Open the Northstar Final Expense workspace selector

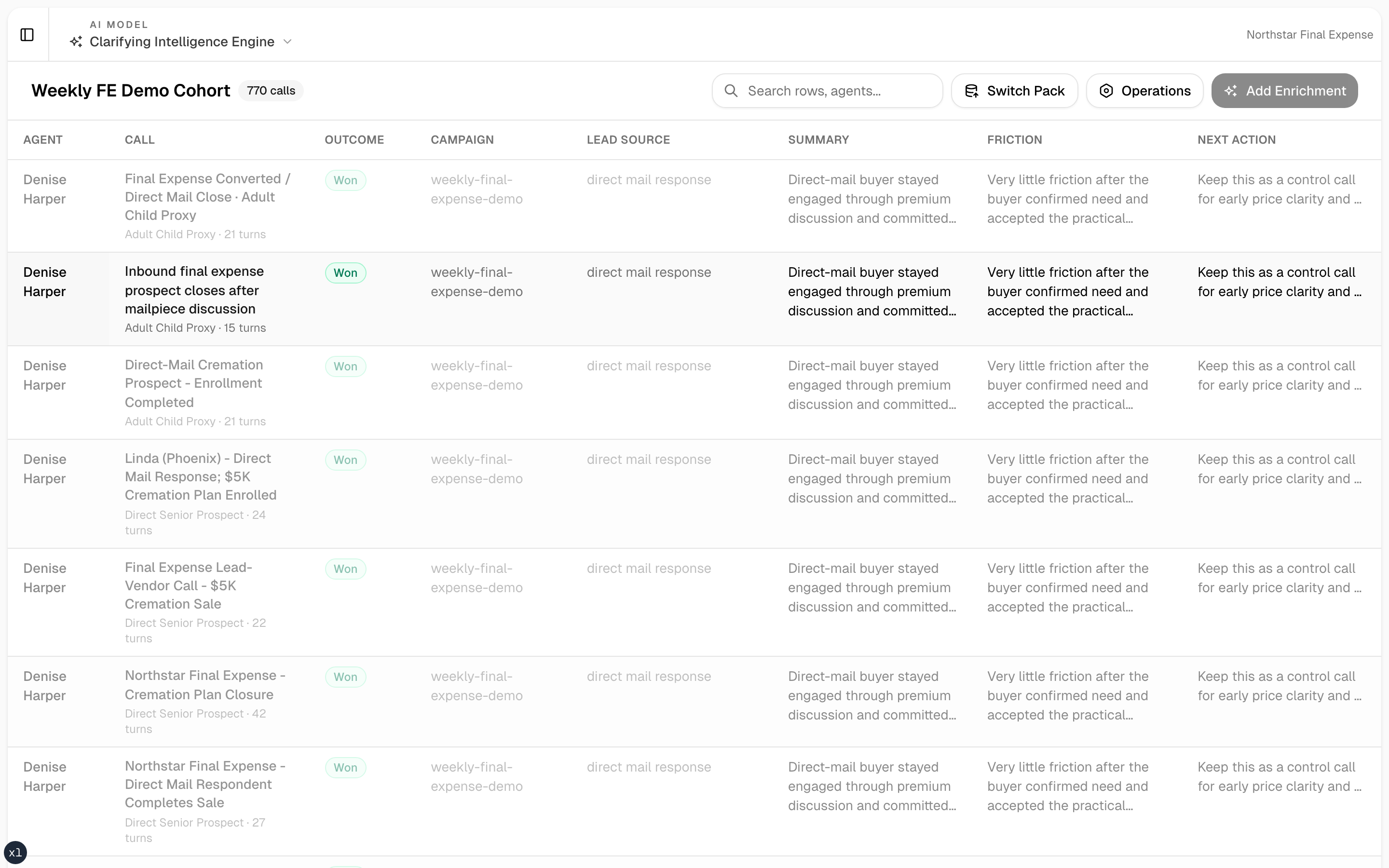click(1310, 34)
